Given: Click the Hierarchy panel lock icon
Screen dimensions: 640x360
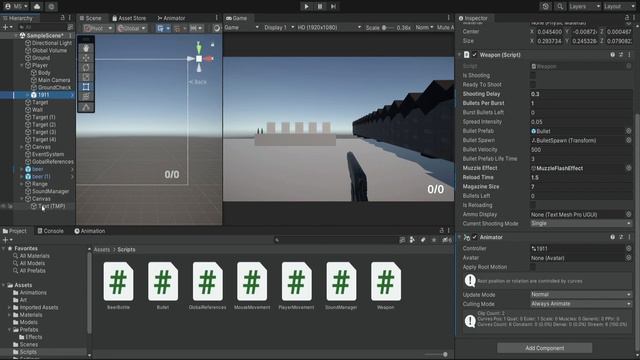Looking at the screenshot, I should (x=62, y=18).
